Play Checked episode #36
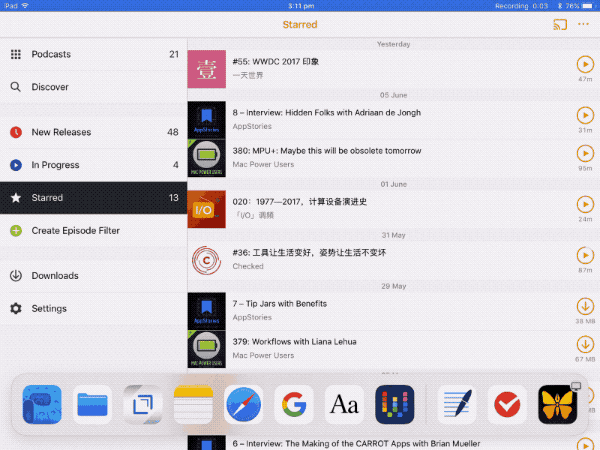Screen dimensions: 600x450 point(585,255)
